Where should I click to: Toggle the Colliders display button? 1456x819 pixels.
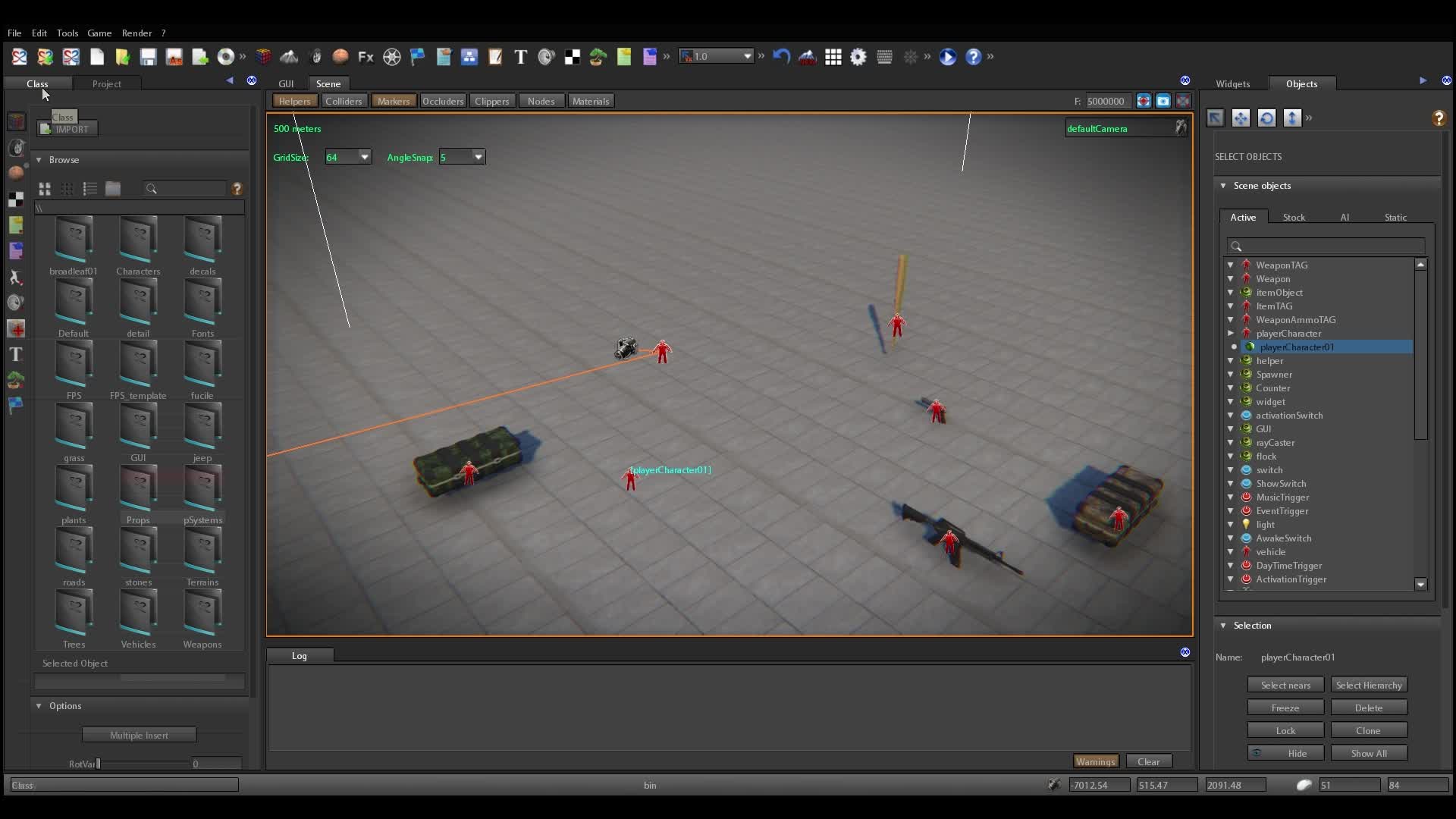coord(344,101)
